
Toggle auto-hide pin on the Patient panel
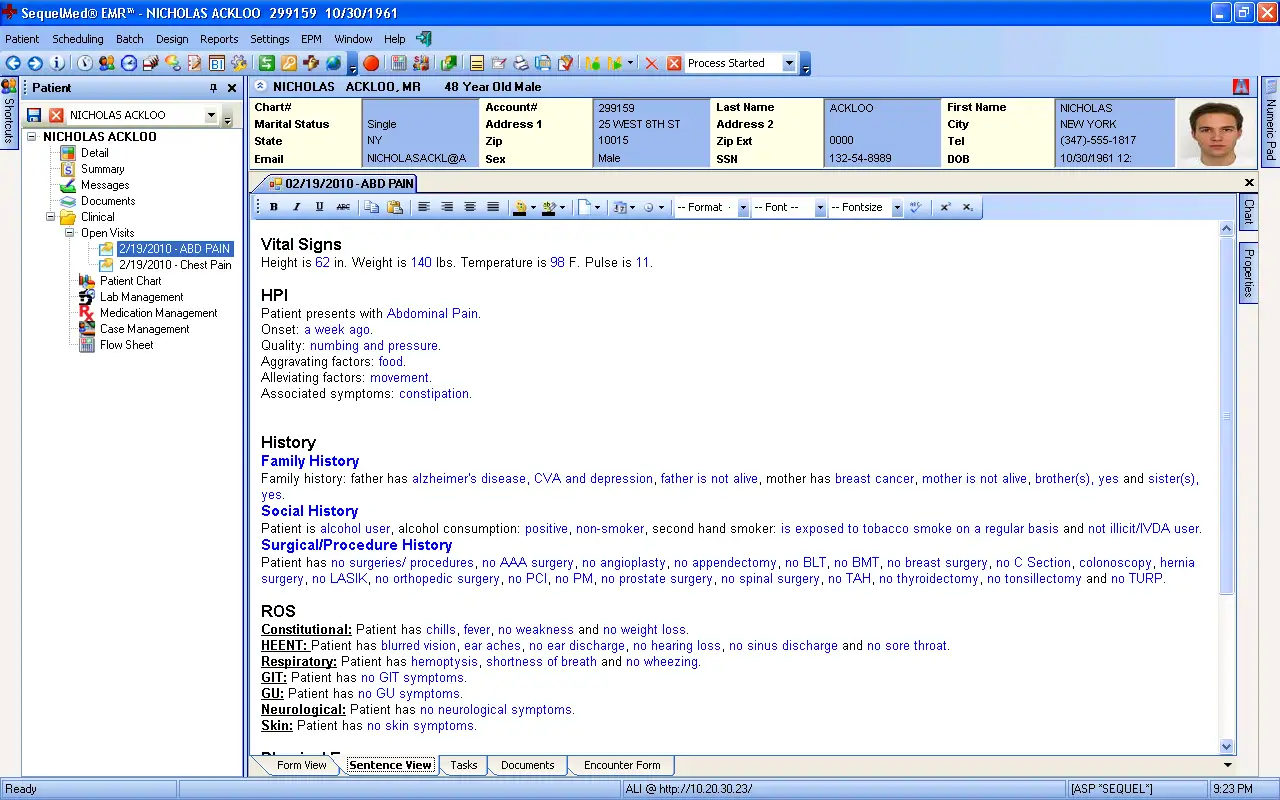coord(214,87)
